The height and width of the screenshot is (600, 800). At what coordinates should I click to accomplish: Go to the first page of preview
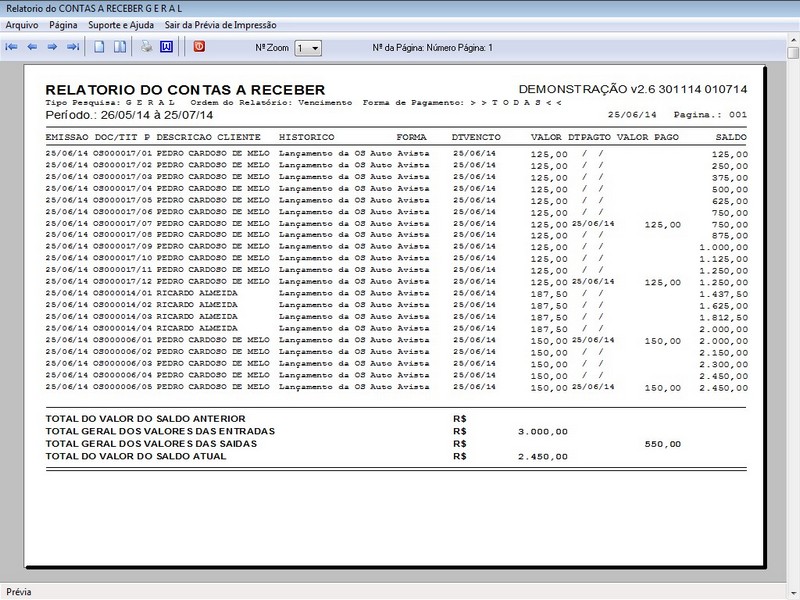click(12, 47)
